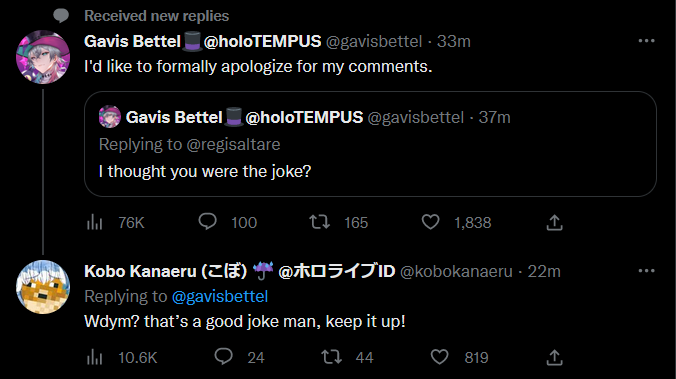Share Gavis Bettel's apology tweet

coord(554,223)
